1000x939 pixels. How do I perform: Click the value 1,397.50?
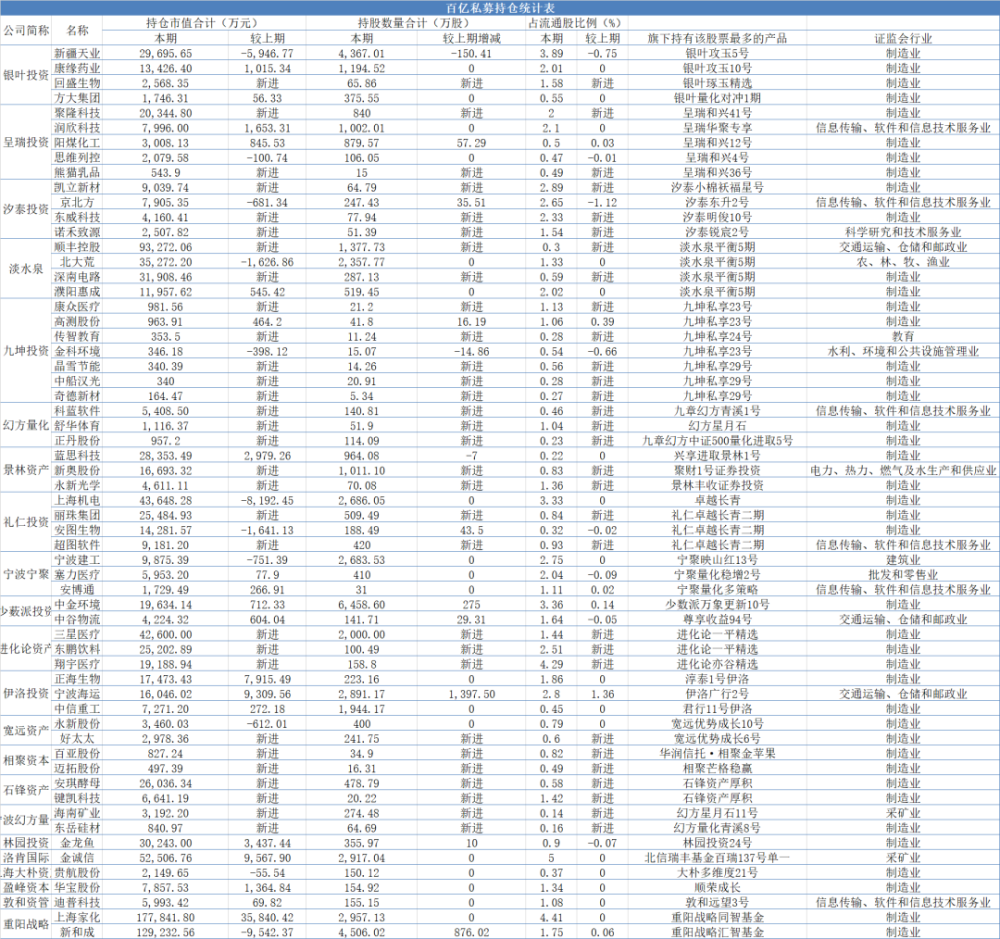point(471,694)
